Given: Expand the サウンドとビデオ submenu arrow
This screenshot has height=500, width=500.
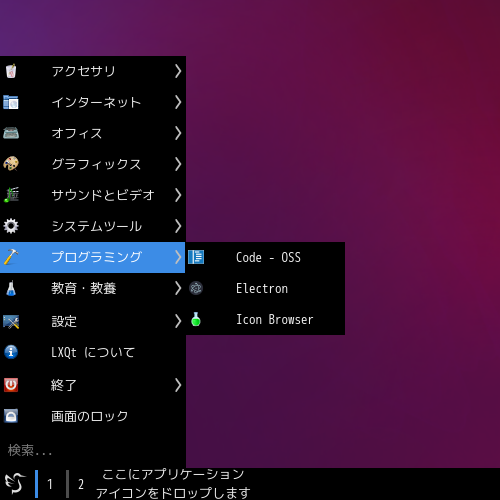Looking at the screenshot, I should 178,195.
